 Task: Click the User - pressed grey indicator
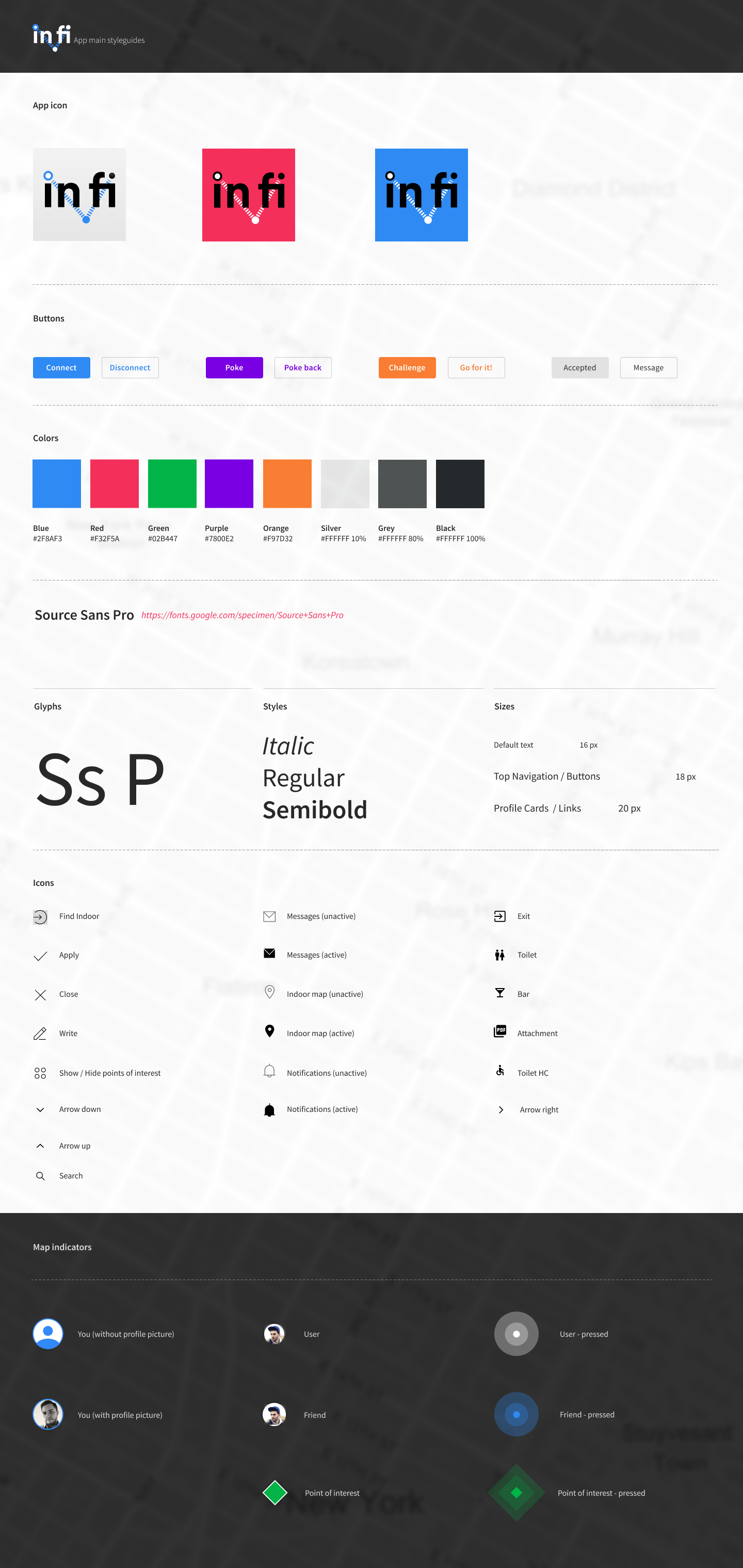(516, 1334)
